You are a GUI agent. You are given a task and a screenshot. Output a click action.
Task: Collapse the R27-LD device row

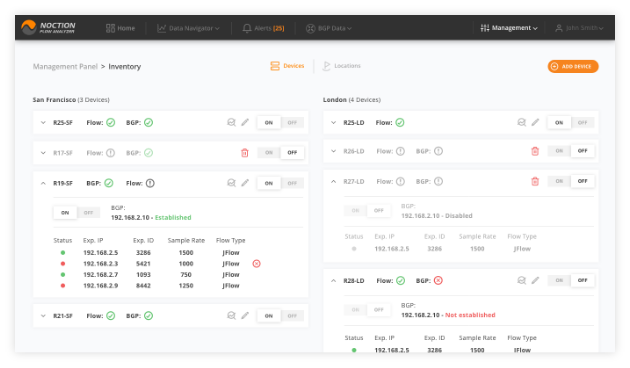coord(333,182)
